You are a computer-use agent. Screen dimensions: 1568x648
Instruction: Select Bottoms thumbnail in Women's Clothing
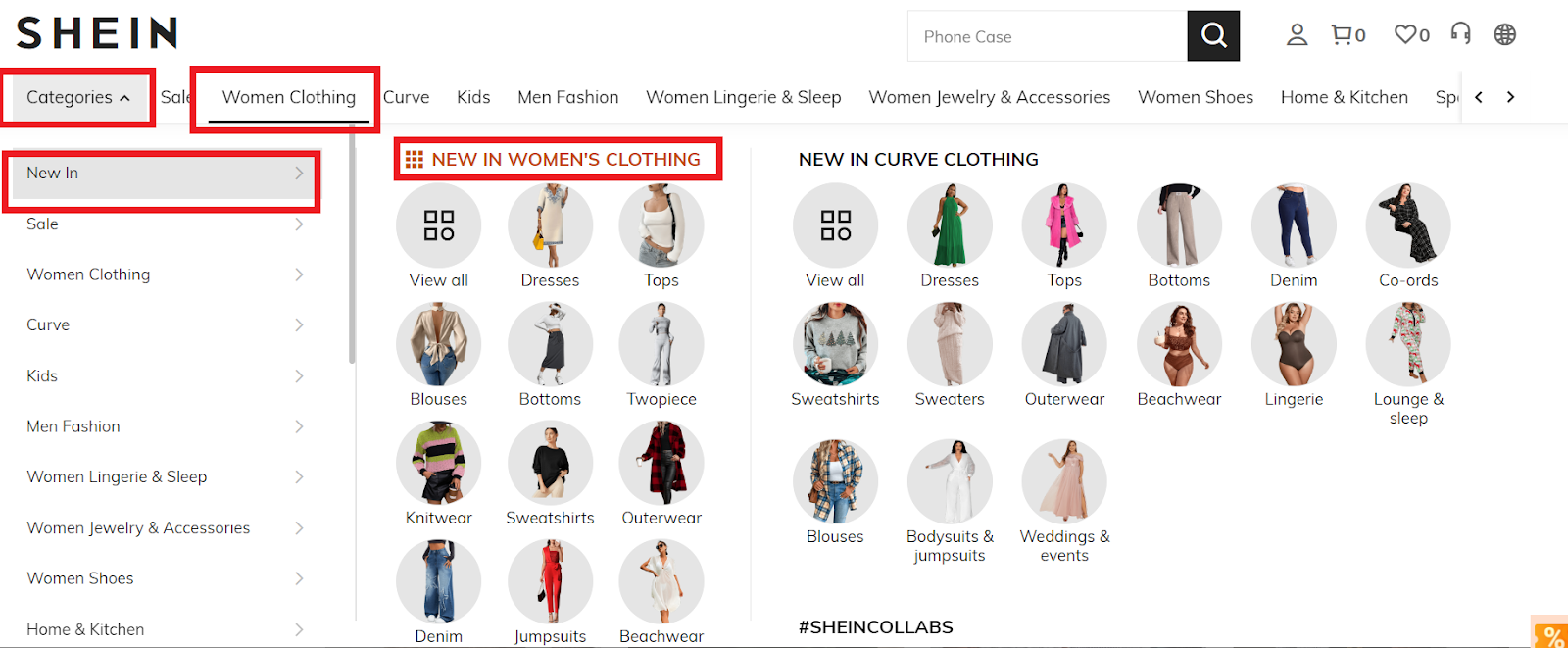point(550,344)
